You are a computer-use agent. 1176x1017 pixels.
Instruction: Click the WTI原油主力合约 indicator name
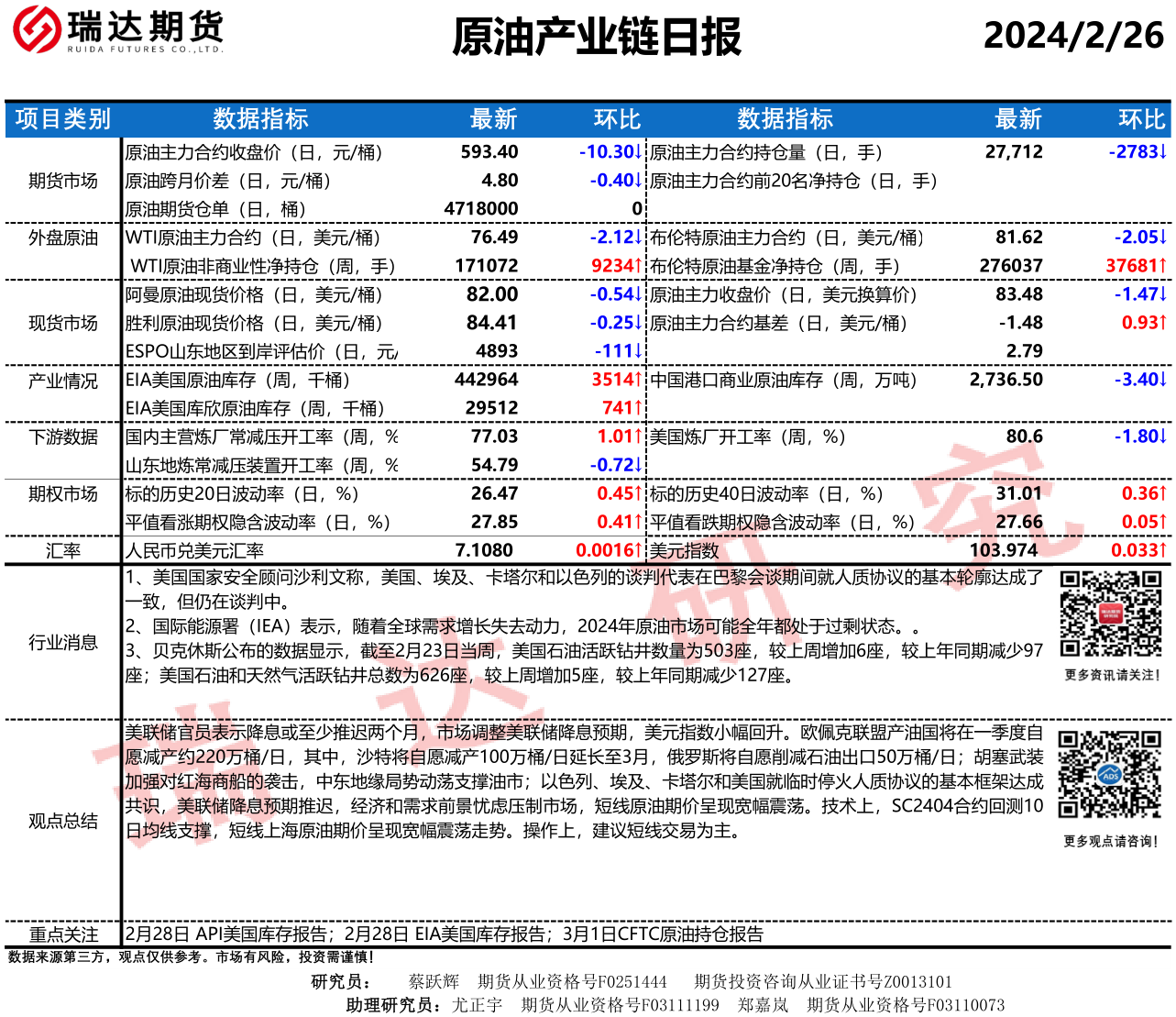252,238
